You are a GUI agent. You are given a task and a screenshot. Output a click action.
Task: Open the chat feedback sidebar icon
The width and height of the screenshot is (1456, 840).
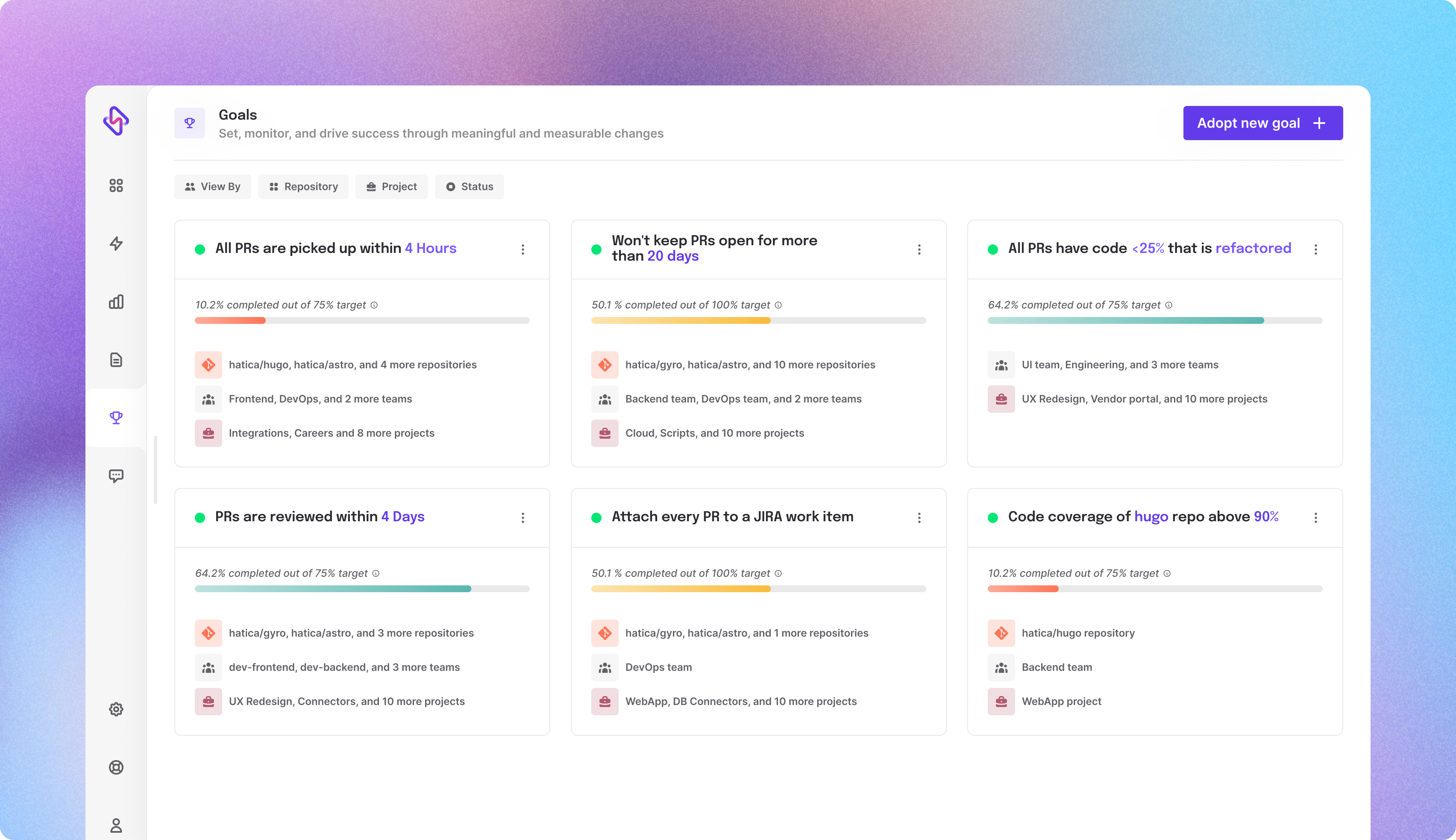(x=116, y=476)
